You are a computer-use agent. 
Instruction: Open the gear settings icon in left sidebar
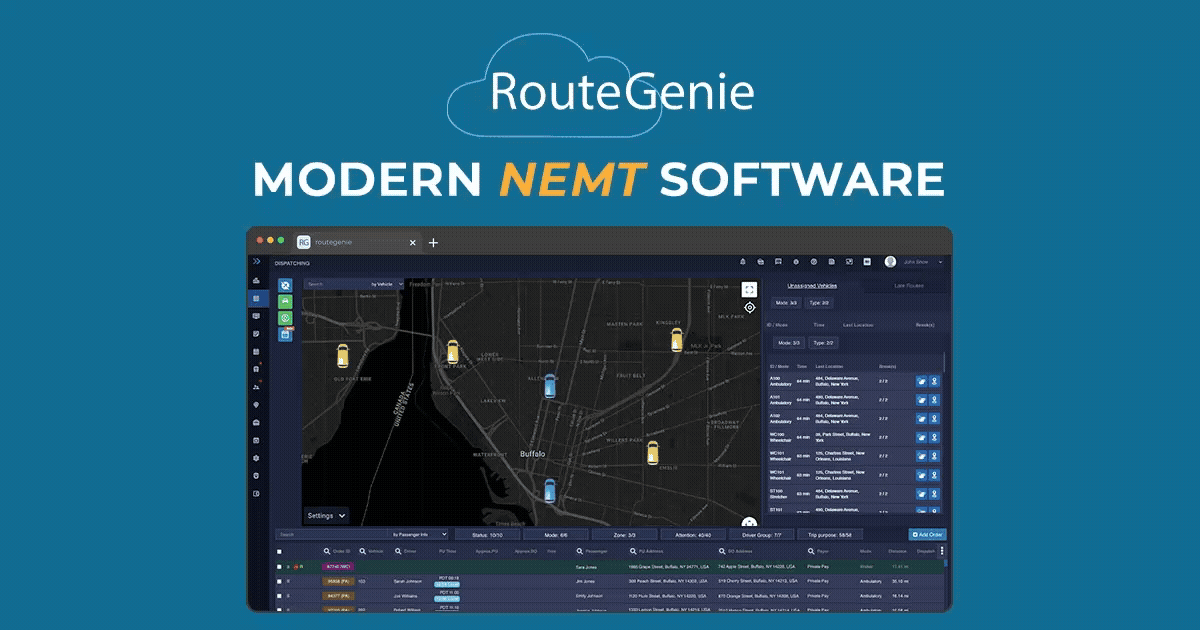click(257, 458)
